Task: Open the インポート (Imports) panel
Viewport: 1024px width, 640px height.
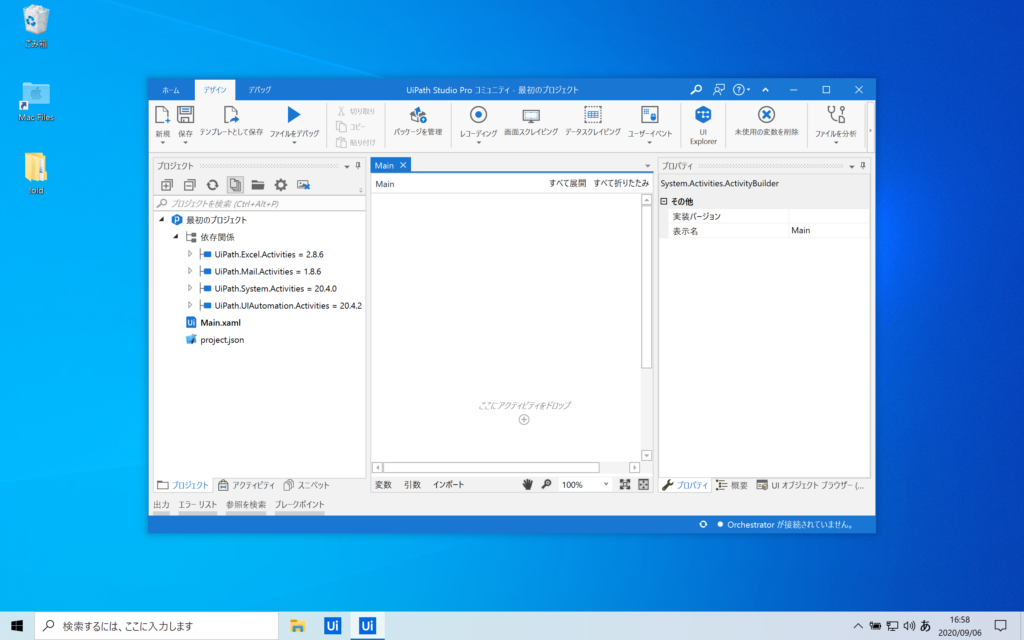Action: tap(448, 485)
